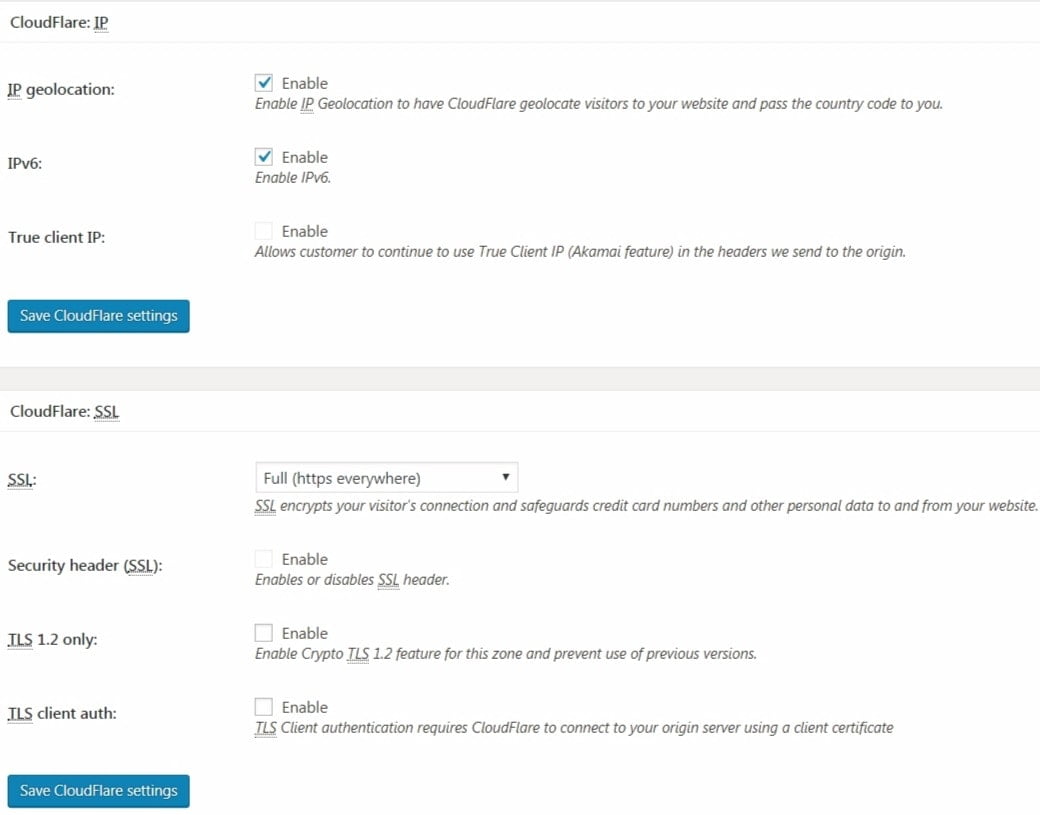Click the IP geolocation label

pyautogui.click(x=61, y=90)
